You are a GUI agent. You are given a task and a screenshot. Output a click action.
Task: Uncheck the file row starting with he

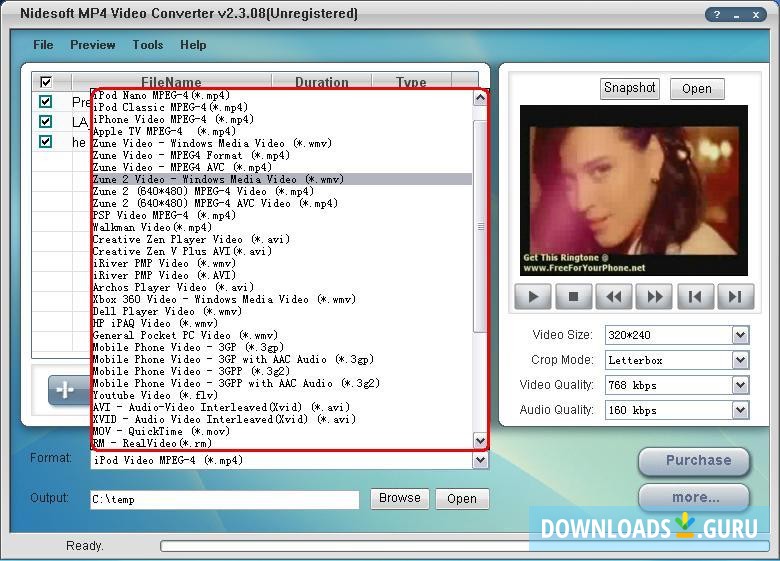(46, 142)
